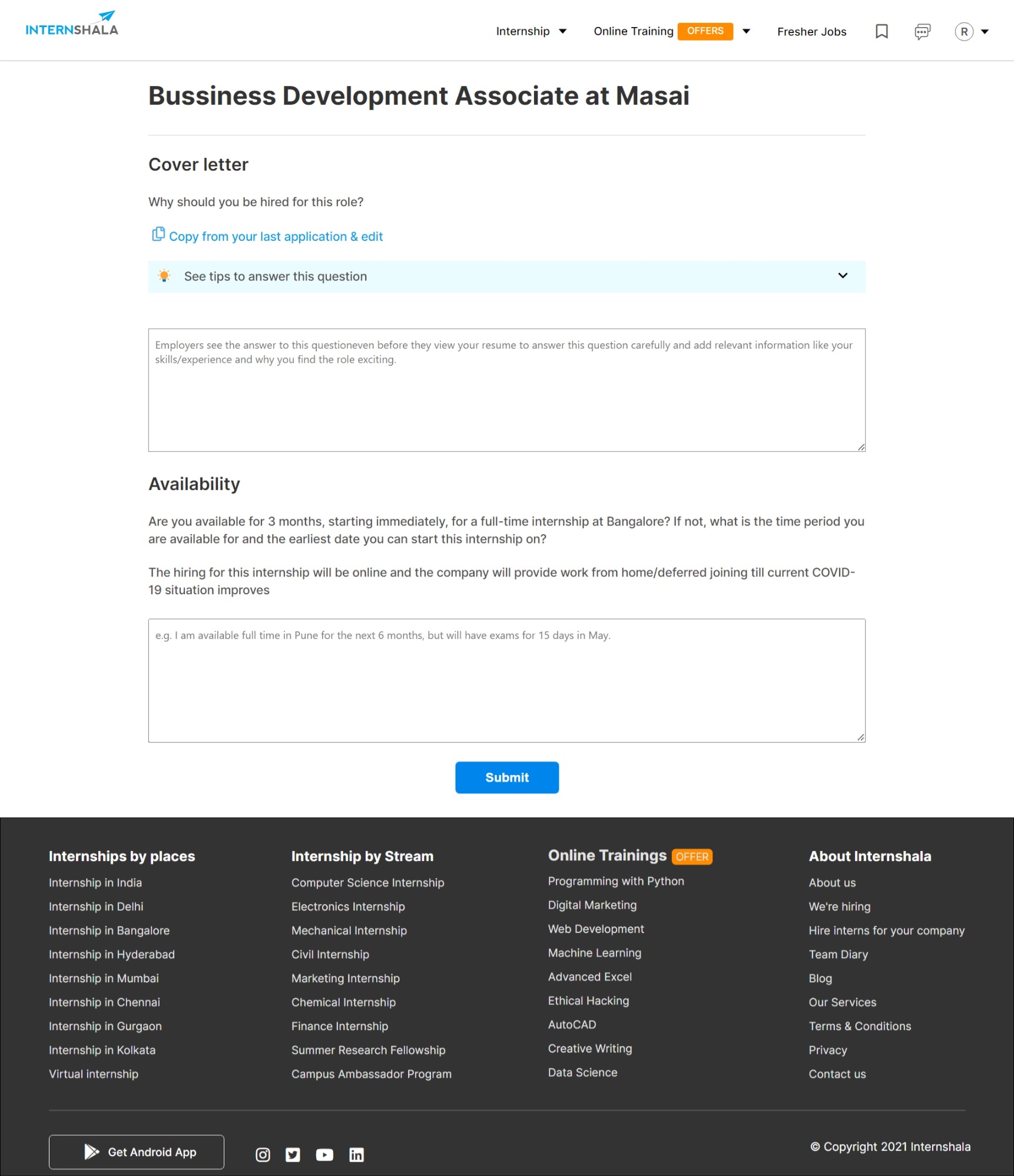Click into the availability answer box

(506, 680)
